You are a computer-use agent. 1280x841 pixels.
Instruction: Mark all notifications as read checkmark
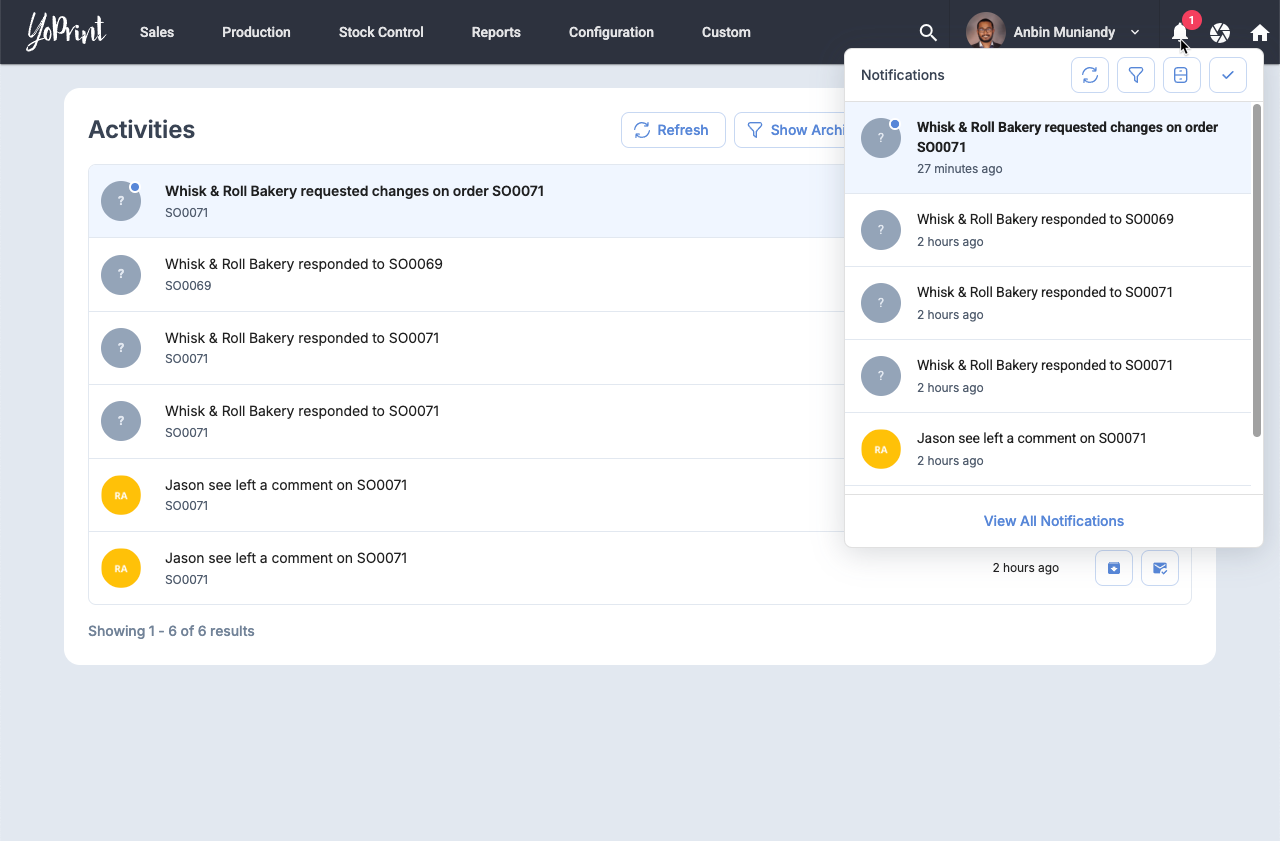coord(1227,75)
